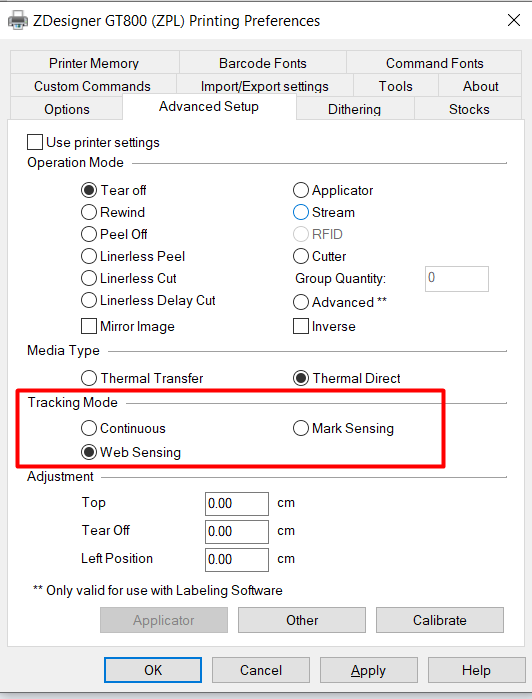Screen dimensions: 532x699
Task: Click the Other button
Action: tap(302, 620)
